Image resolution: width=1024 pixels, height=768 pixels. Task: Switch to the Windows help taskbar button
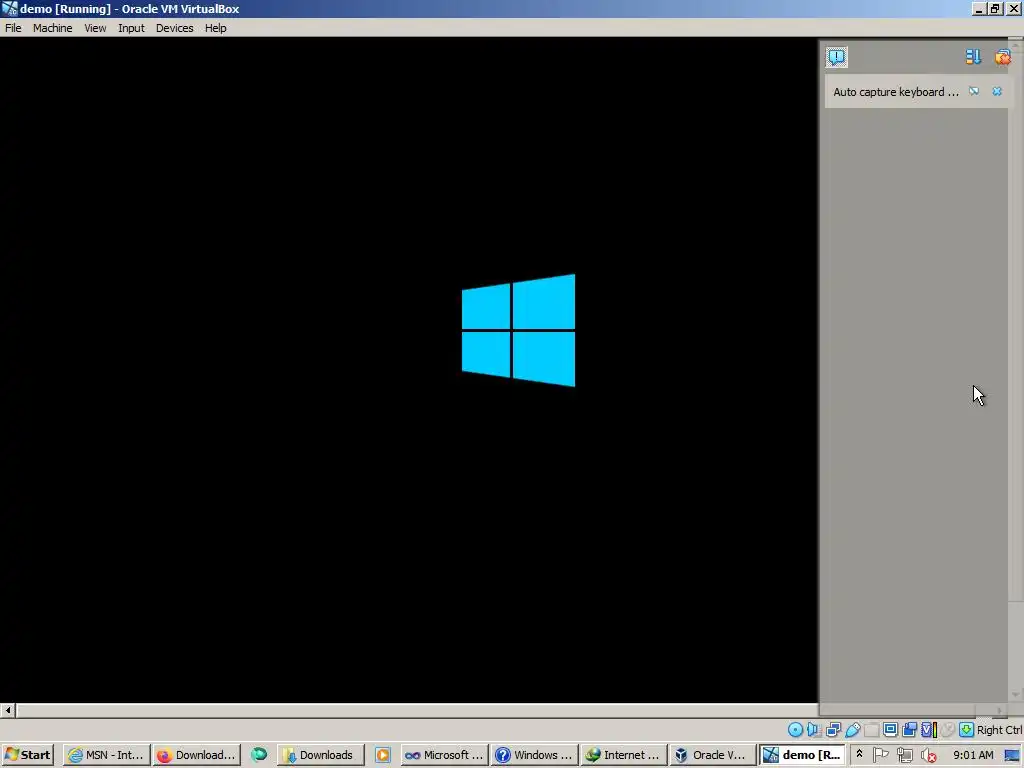[x=534, y=755]
